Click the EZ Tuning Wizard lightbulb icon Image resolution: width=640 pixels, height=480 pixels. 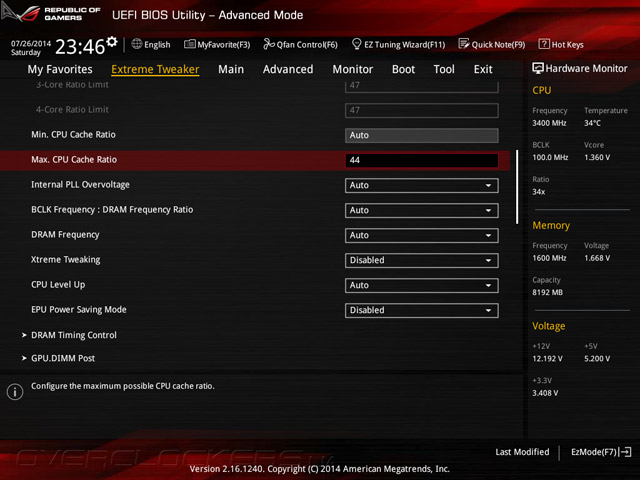tap(356, 44)
